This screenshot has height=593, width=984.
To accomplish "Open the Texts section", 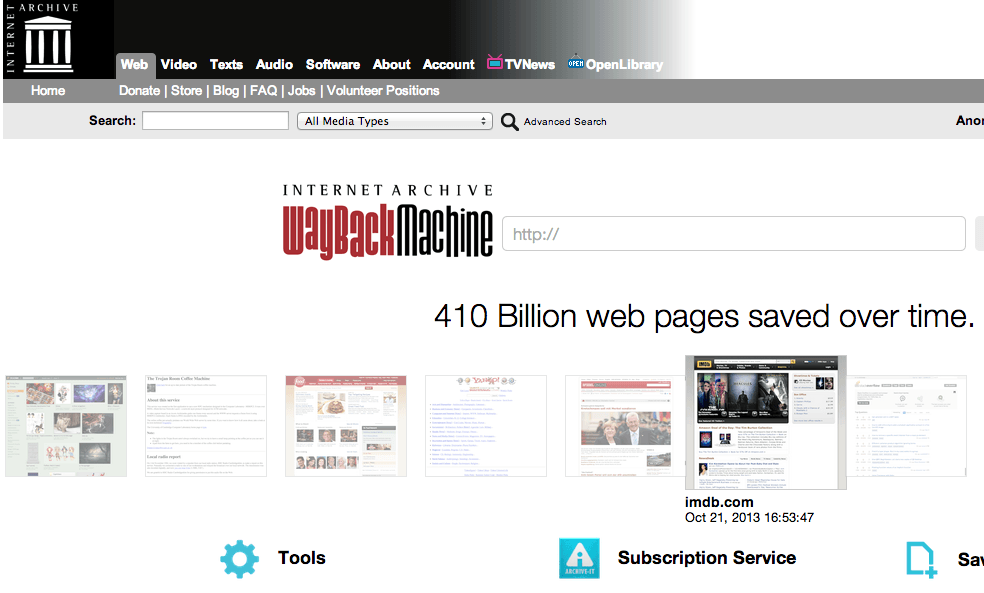I will (x=226, y=65).
